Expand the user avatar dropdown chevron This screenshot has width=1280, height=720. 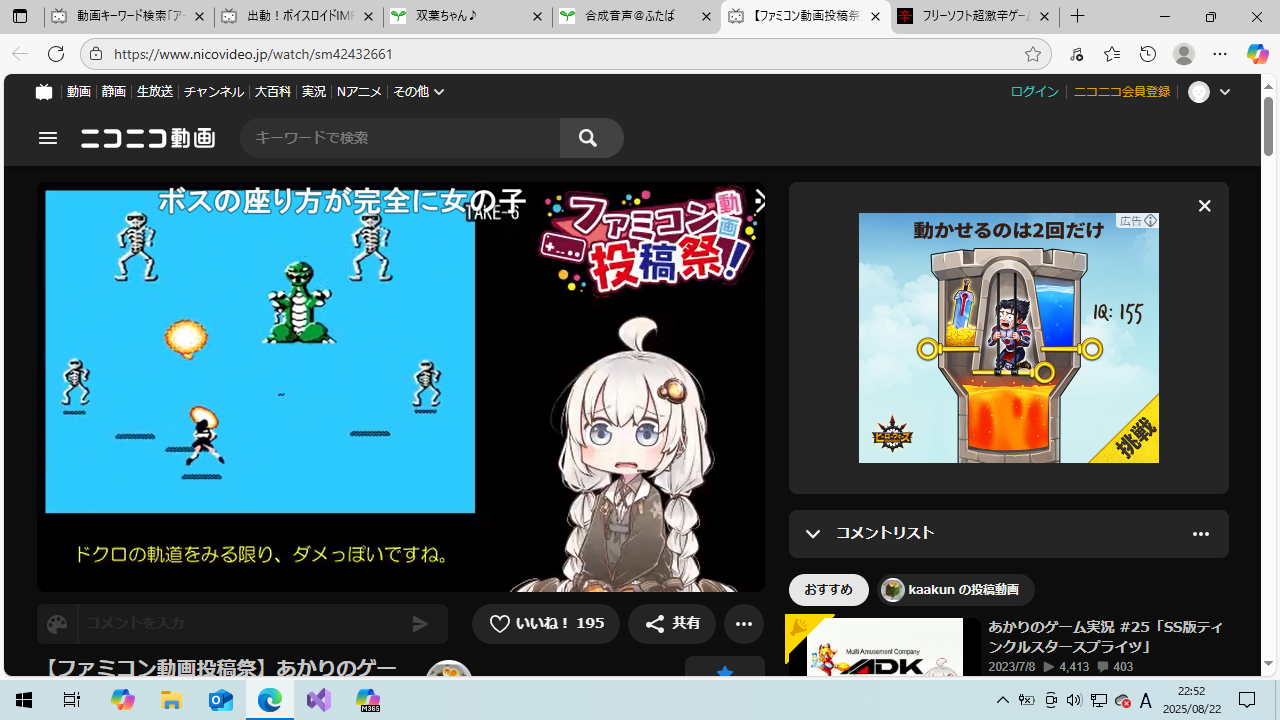click(1225, 92)
